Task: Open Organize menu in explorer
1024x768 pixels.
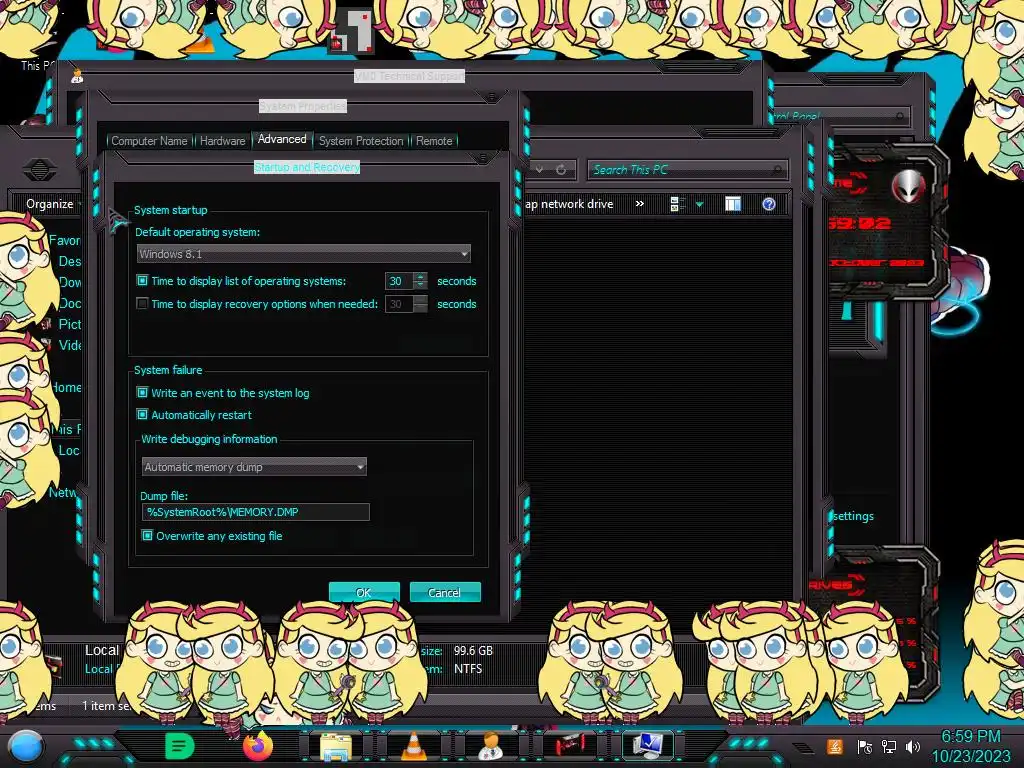Action: point(50,204)
